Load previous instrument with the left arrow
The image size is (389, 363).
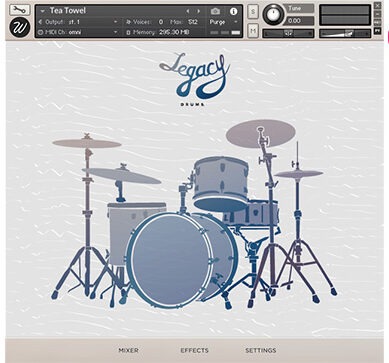pyautogui.click(x=188, y=11)
